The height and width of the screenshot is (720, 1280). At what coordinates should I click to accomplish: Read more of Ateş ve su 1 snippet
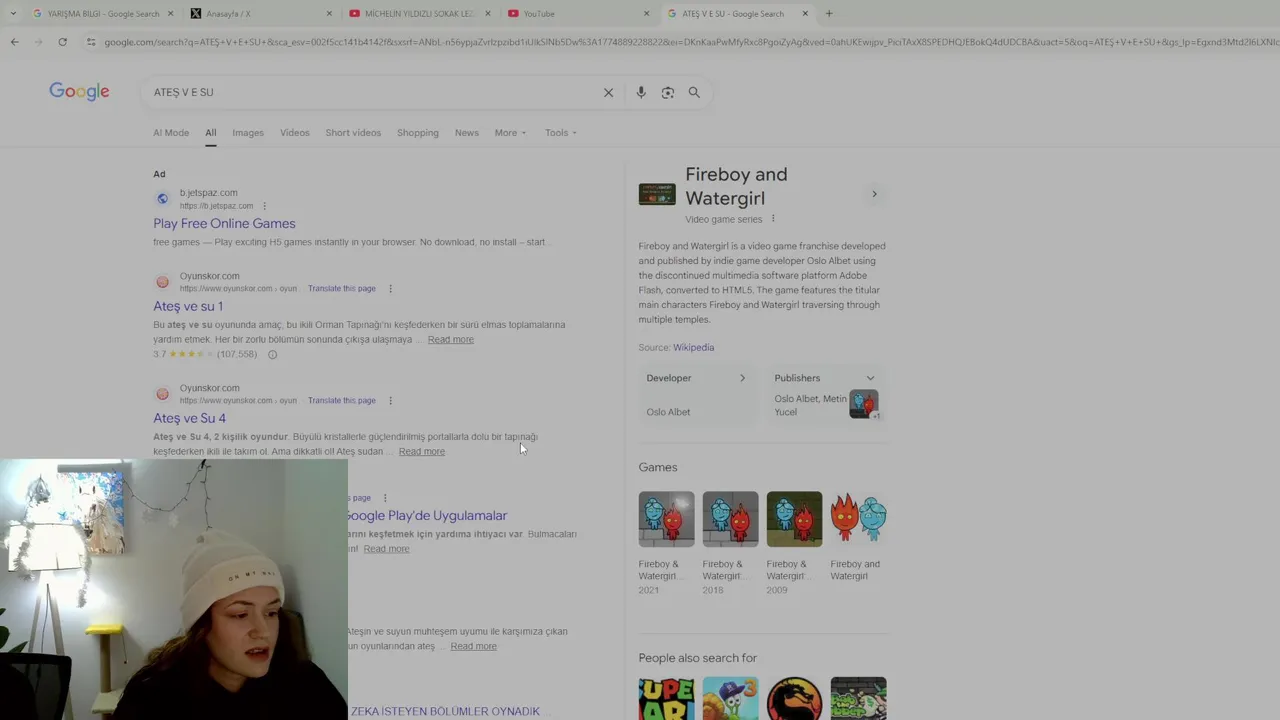point(451,340)
